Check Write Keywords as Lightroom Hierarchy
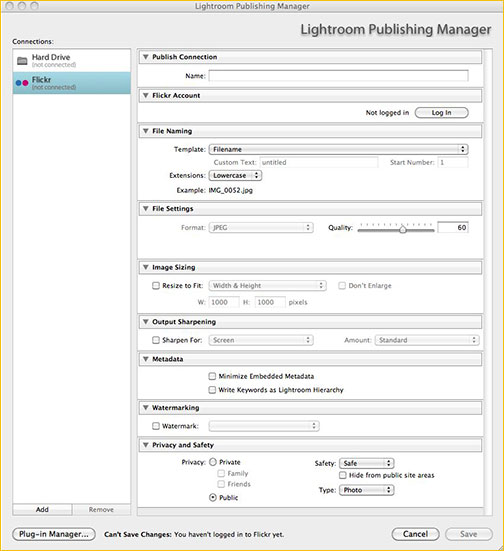The height and width of the screenshot is (551, 504). (x=212, y=390)
